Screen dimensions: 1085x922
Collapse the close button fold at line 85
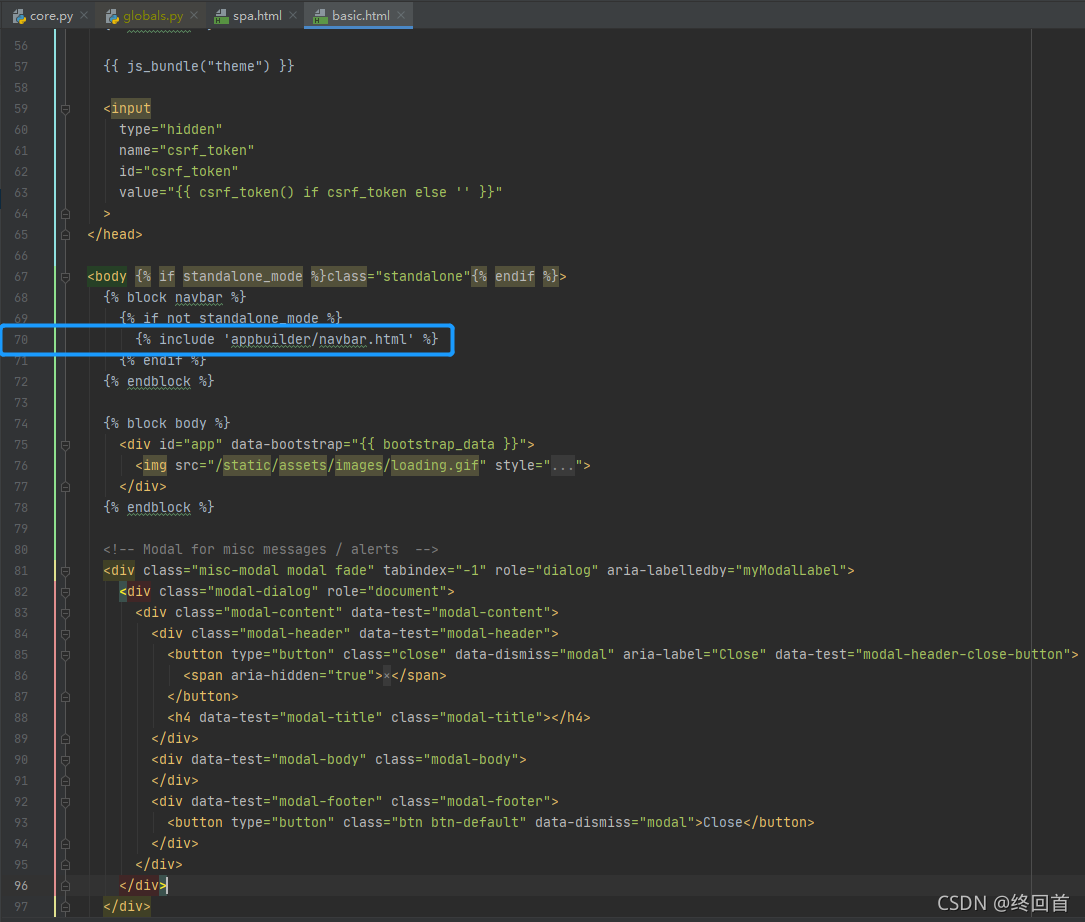(65, 655)
